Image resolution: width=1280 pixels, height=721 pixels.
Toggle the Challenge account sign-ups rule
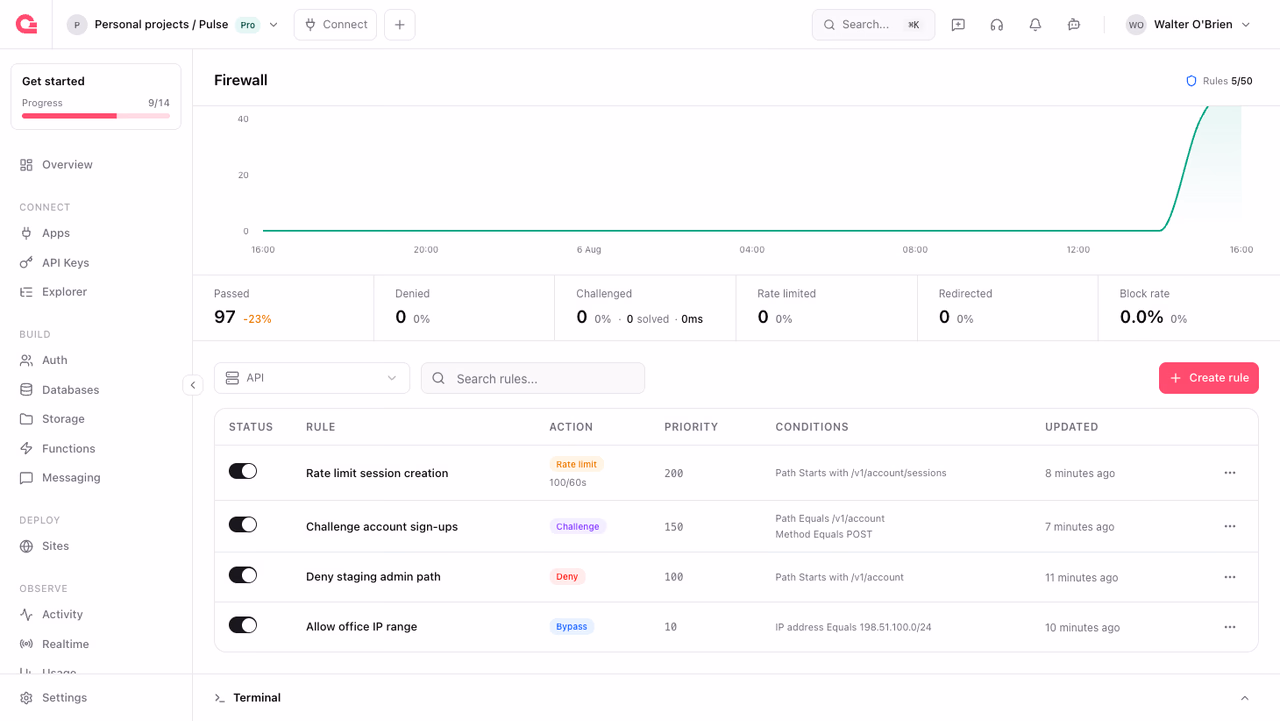[x=243, y=525]
